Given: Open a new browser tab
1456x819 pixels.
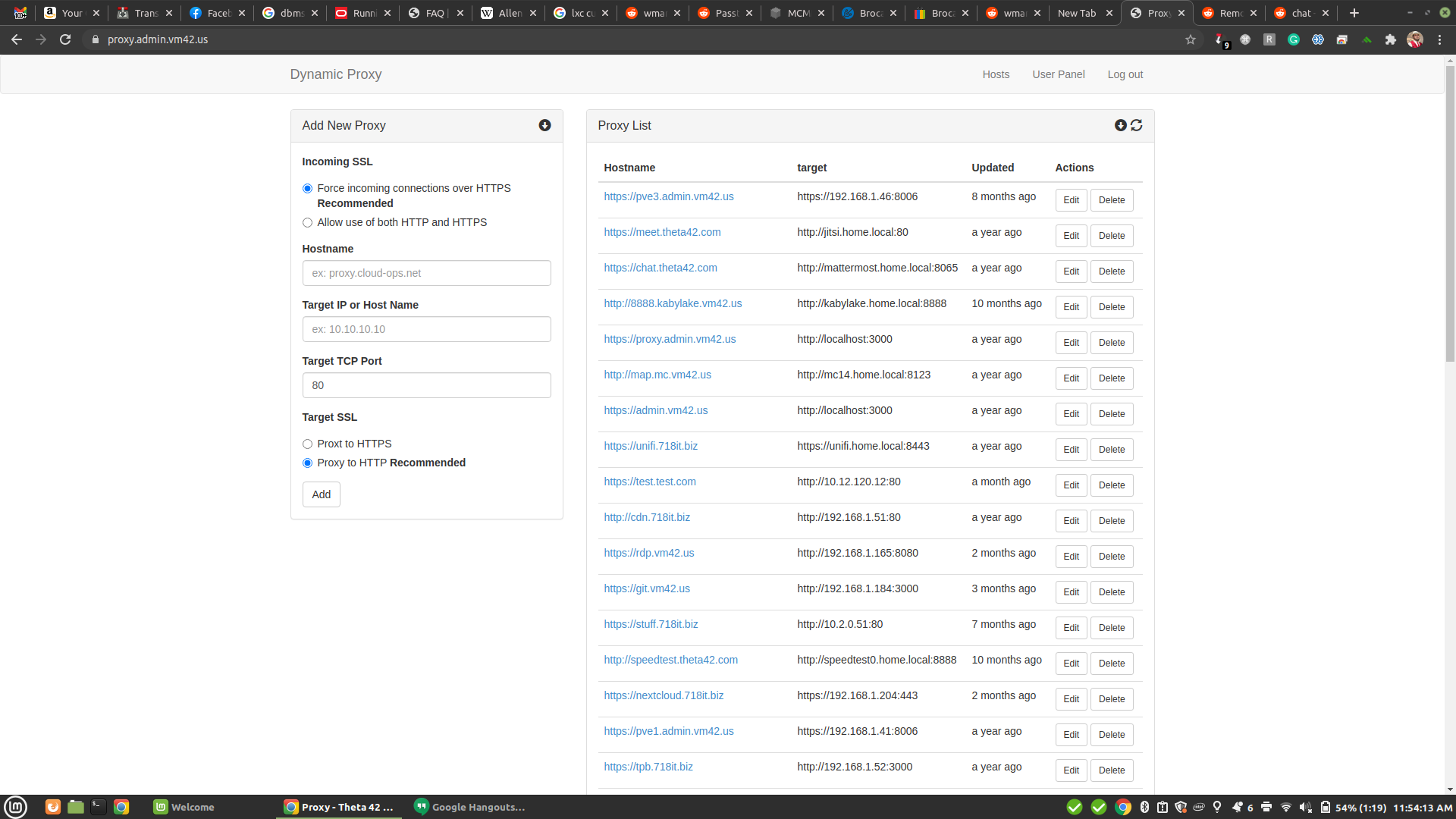Looking at the screenshot, I should click(x=1354, y=13).
